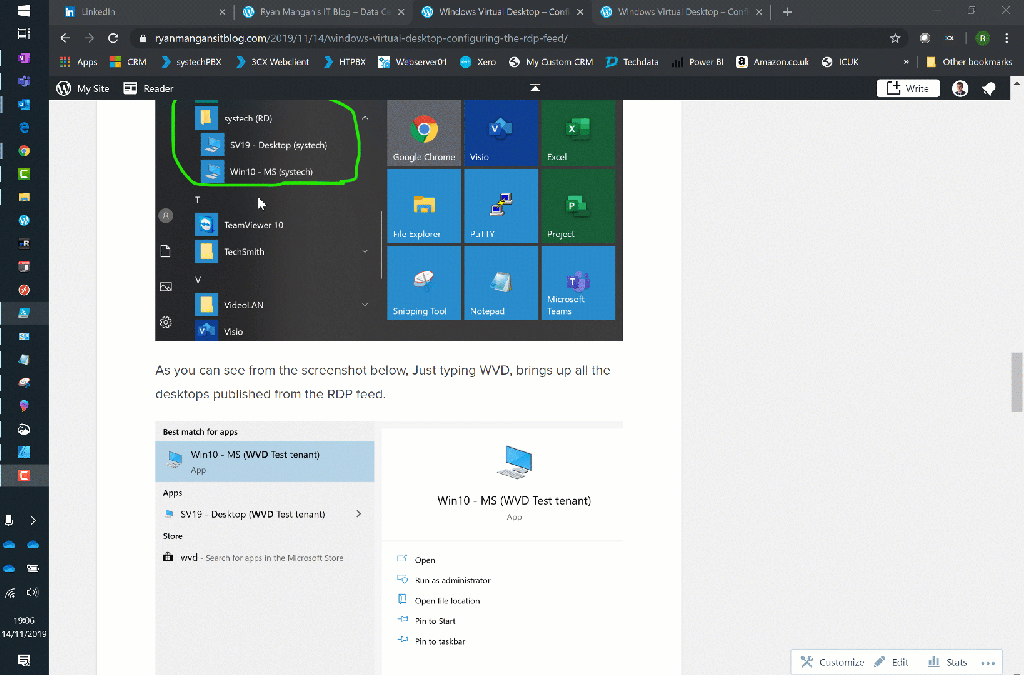Image resolution: width=1024 pixels, height=675 pixels.
Task: Open the ICUK bookmark
Action: [840, 62]
